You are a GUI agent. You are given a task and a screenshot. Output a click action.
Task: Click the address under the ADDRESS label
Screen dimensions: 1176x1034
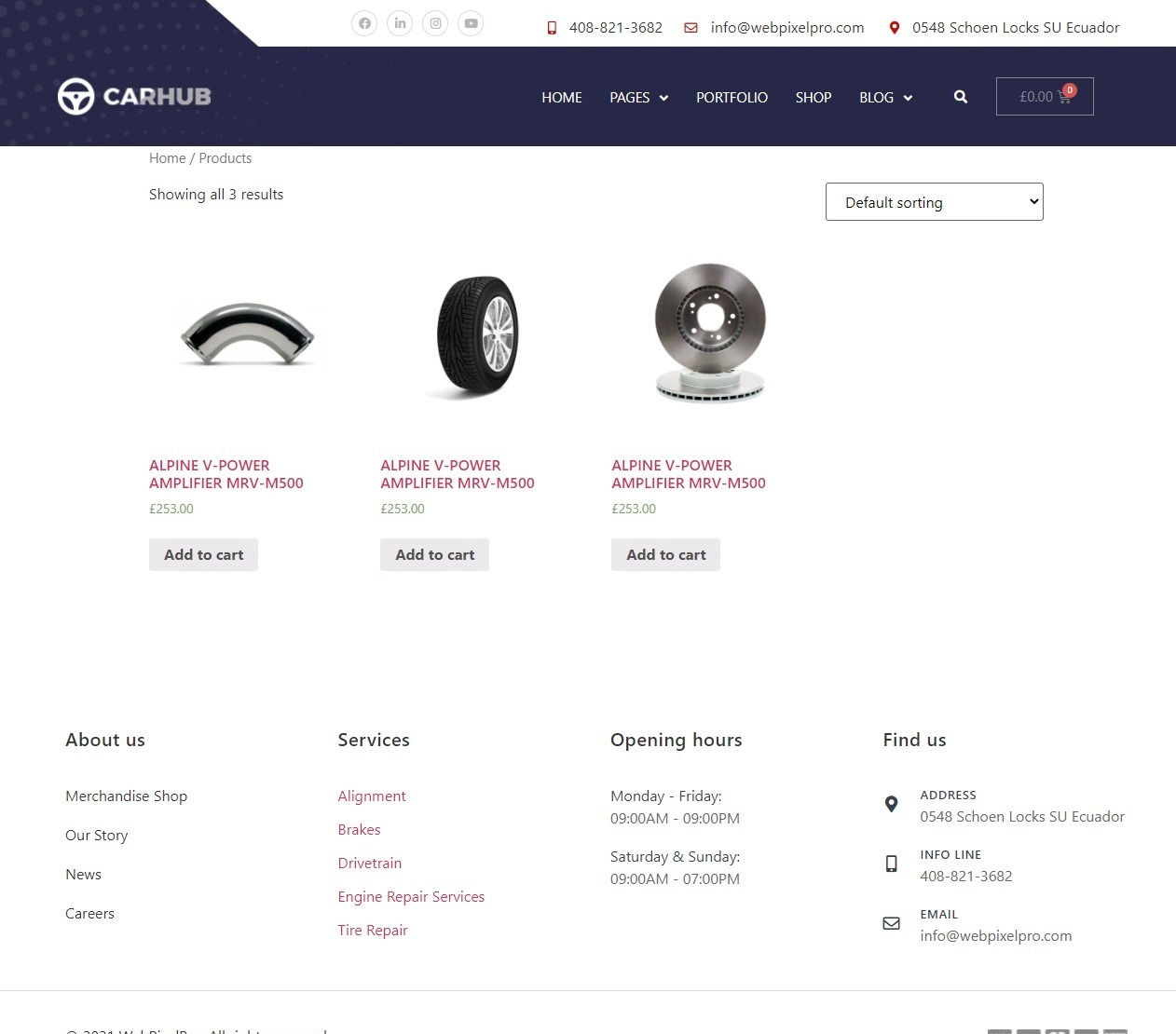pyautogui.click(x=1022, y=816)
